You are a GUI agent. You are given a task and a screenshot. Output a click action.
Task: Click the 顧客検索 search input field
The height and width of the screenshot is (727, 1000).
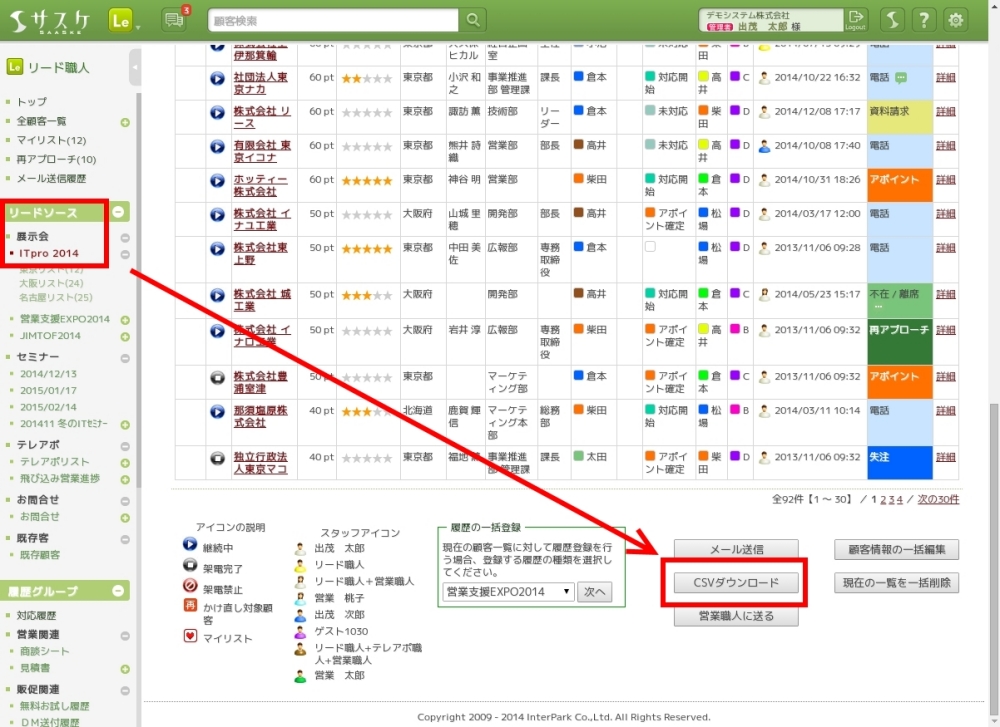pos(333,20)
